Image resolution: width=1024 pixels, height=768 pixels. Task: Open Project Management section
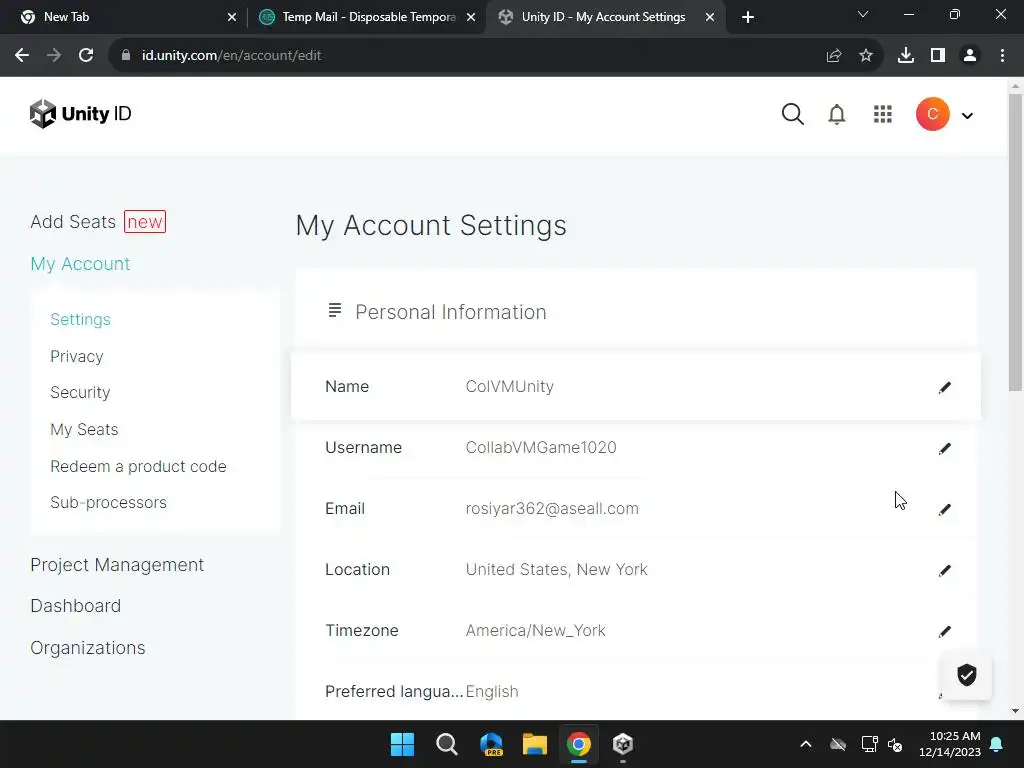(117, 565)
